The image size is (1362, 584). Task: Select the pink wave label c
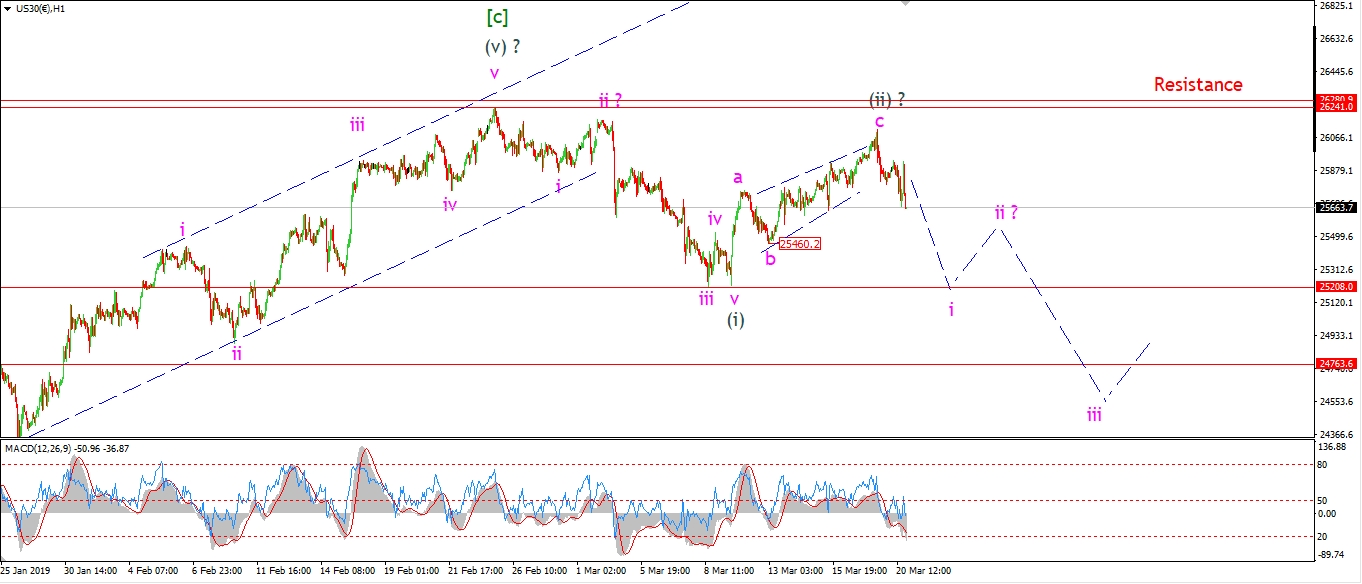pos(878,121)
